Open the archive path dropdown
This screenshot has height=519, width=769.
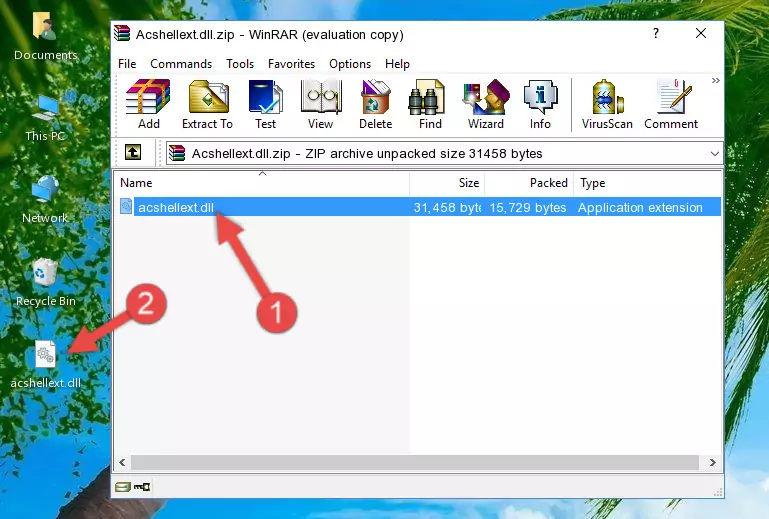(715, 154)
